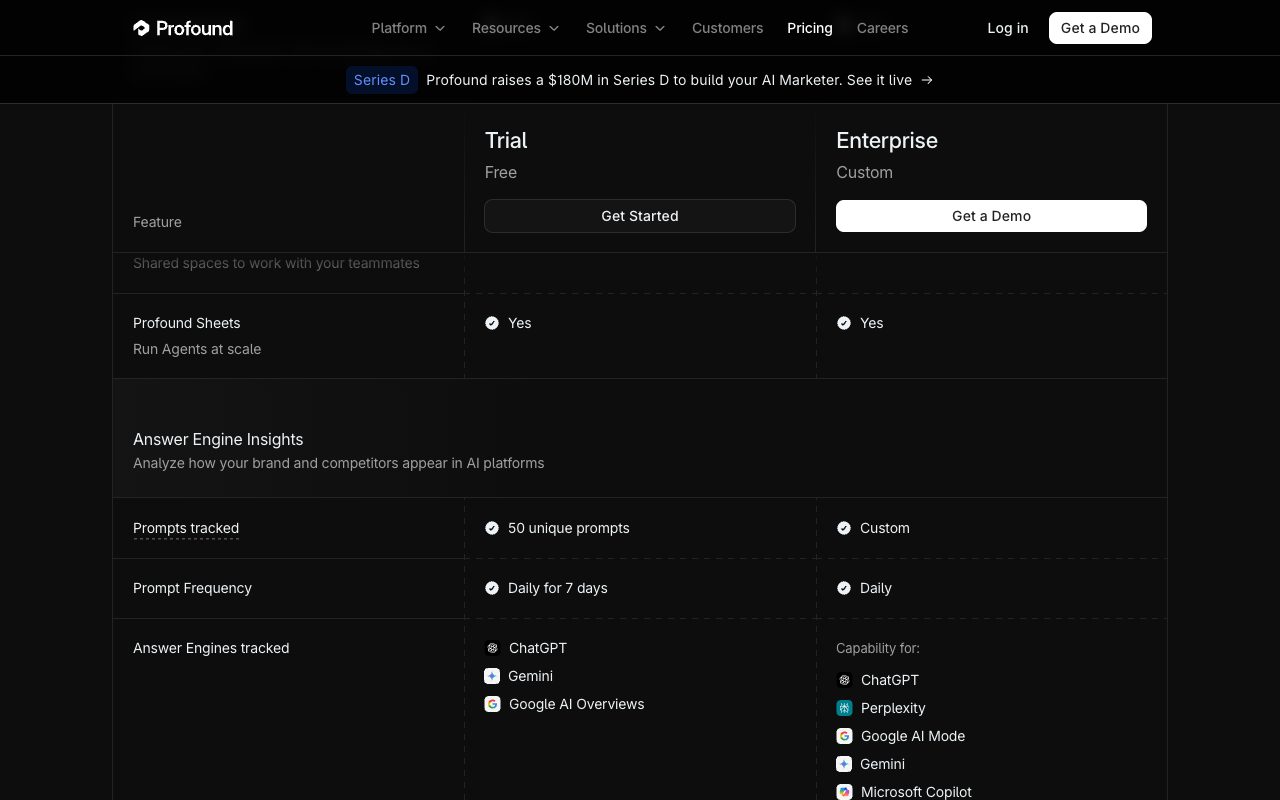Click the 'Prompt Frequency' row label
The image size is (1280, 800).
pyautogui.click(x=192, y=588)
